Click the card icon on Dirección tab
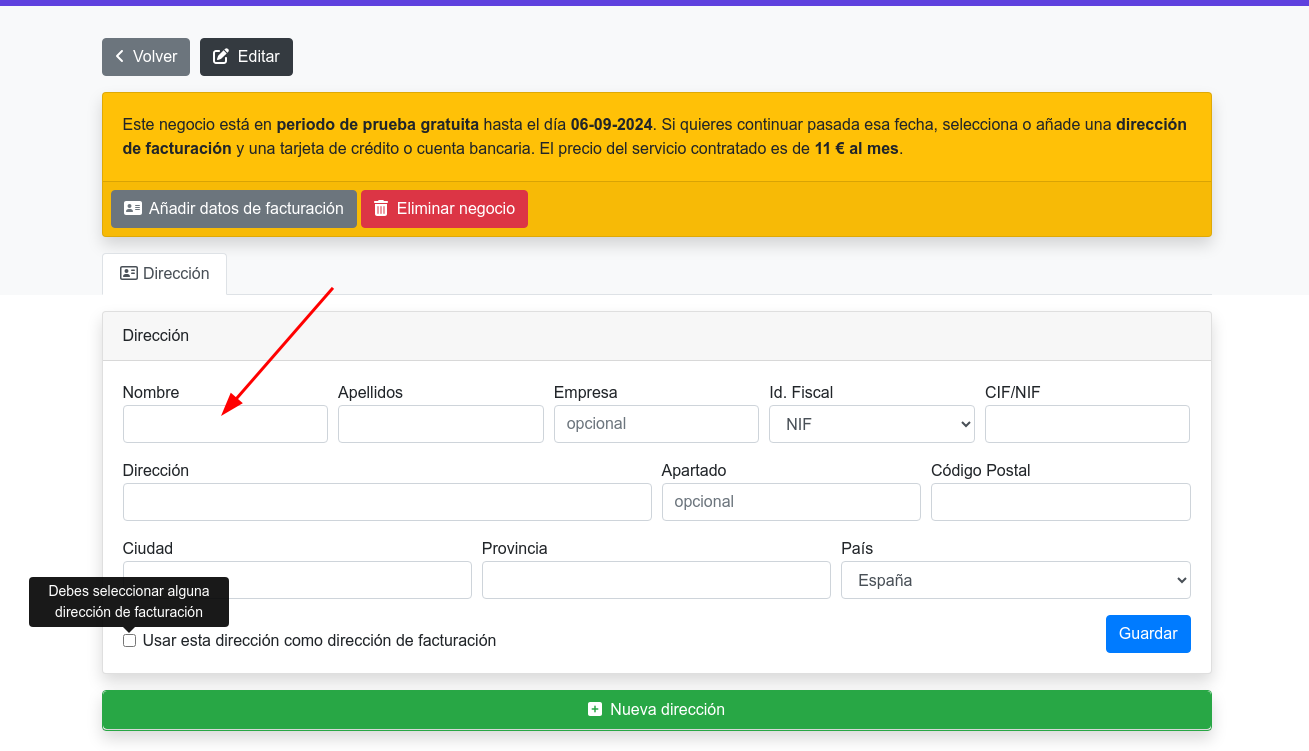Screen dimensions: 1309x751 (x=128, y=274)
